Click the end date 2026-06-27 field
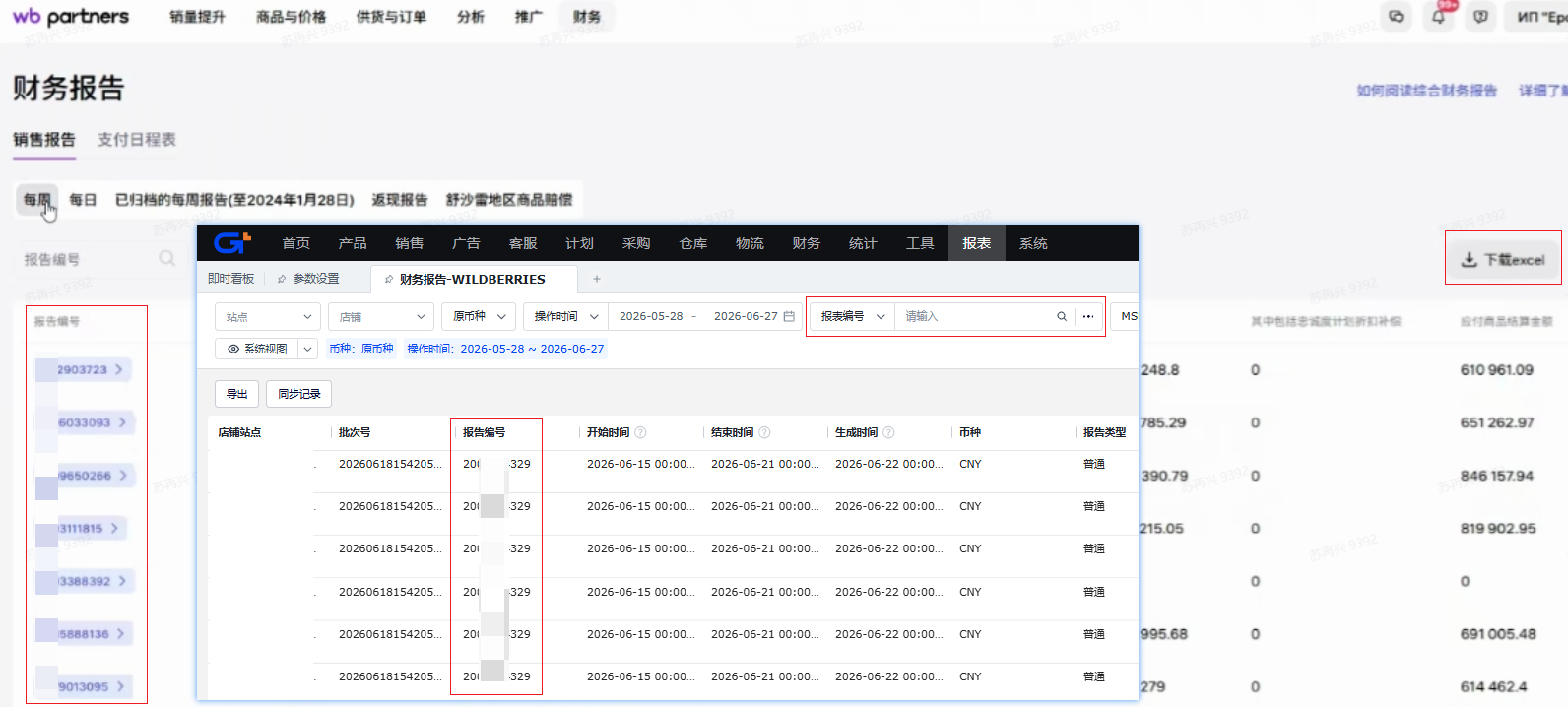 [x=746, y=316]
